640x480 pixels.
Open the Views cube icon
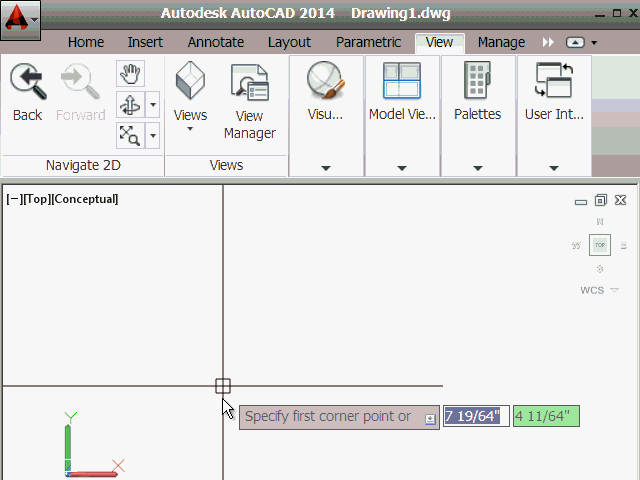point(190,80)
